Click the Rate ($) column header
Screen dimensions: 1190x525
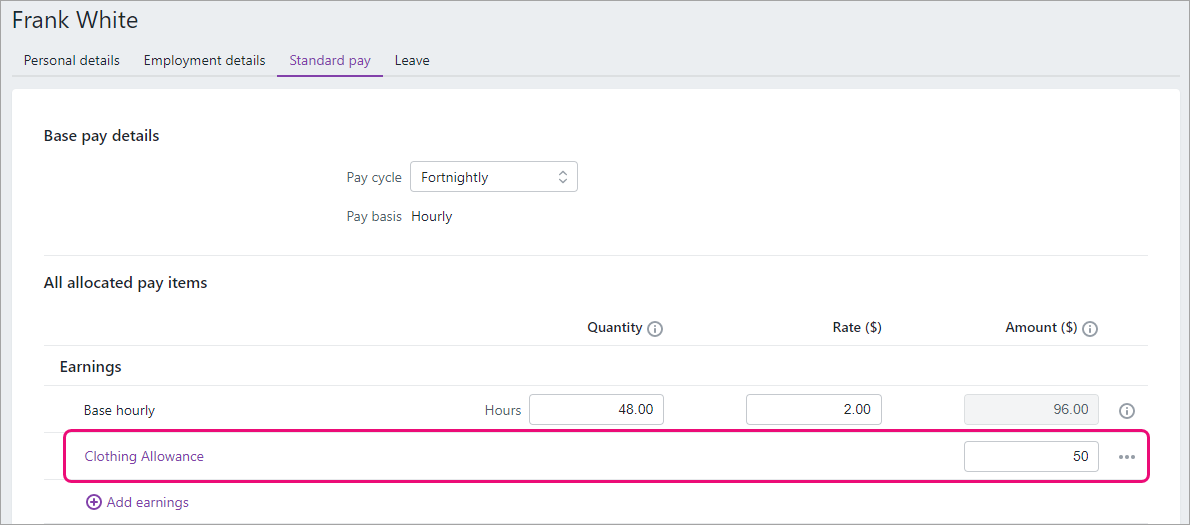click(x=852, y=328)
